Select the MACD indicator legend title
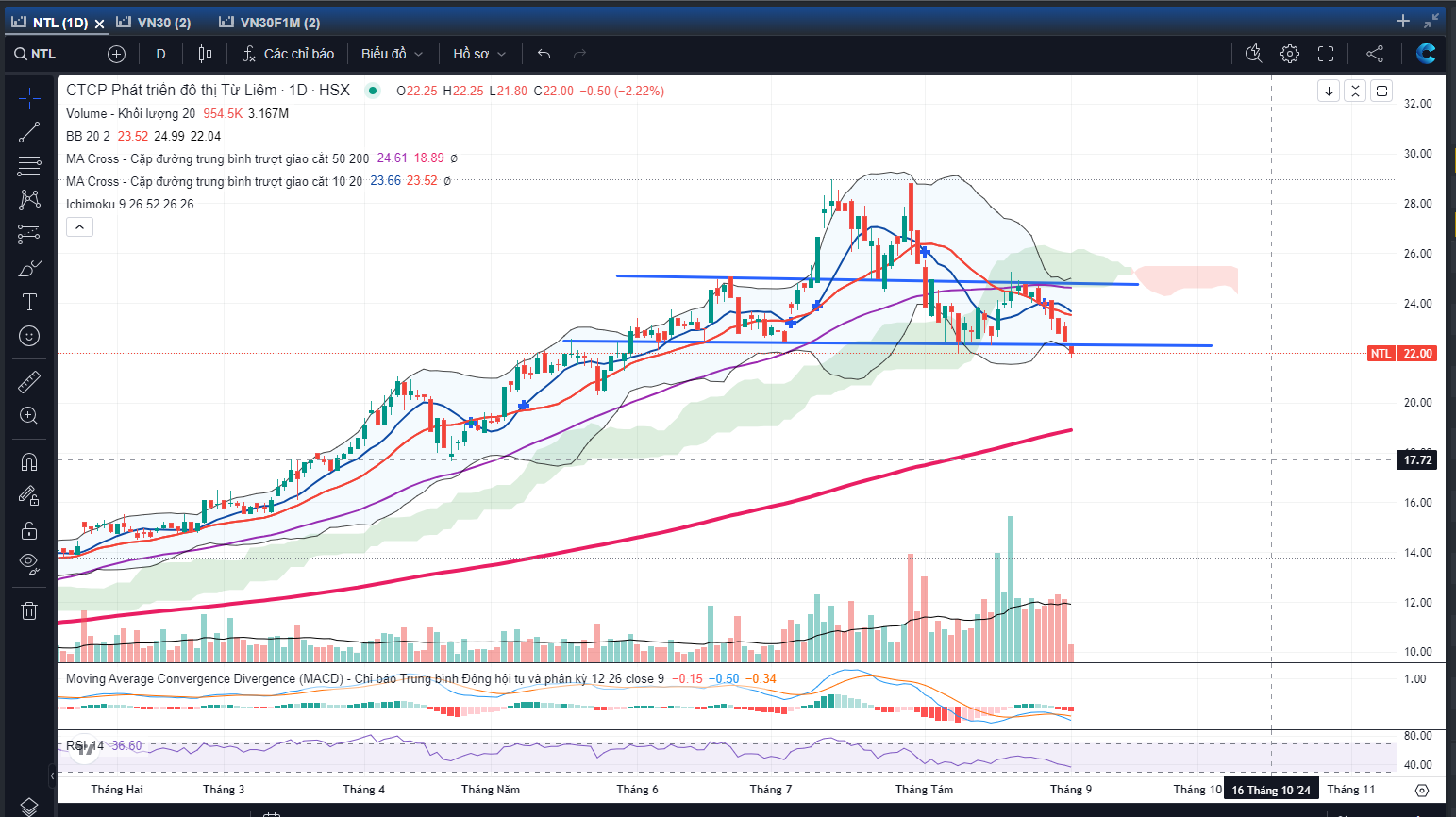The width and height of the screenshot is (1456, 817). click(365, 678)
